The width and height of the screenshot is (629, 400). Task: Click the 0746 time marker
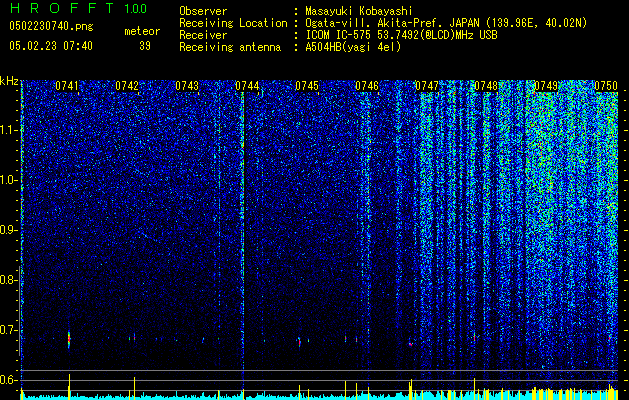coord(367,86)
